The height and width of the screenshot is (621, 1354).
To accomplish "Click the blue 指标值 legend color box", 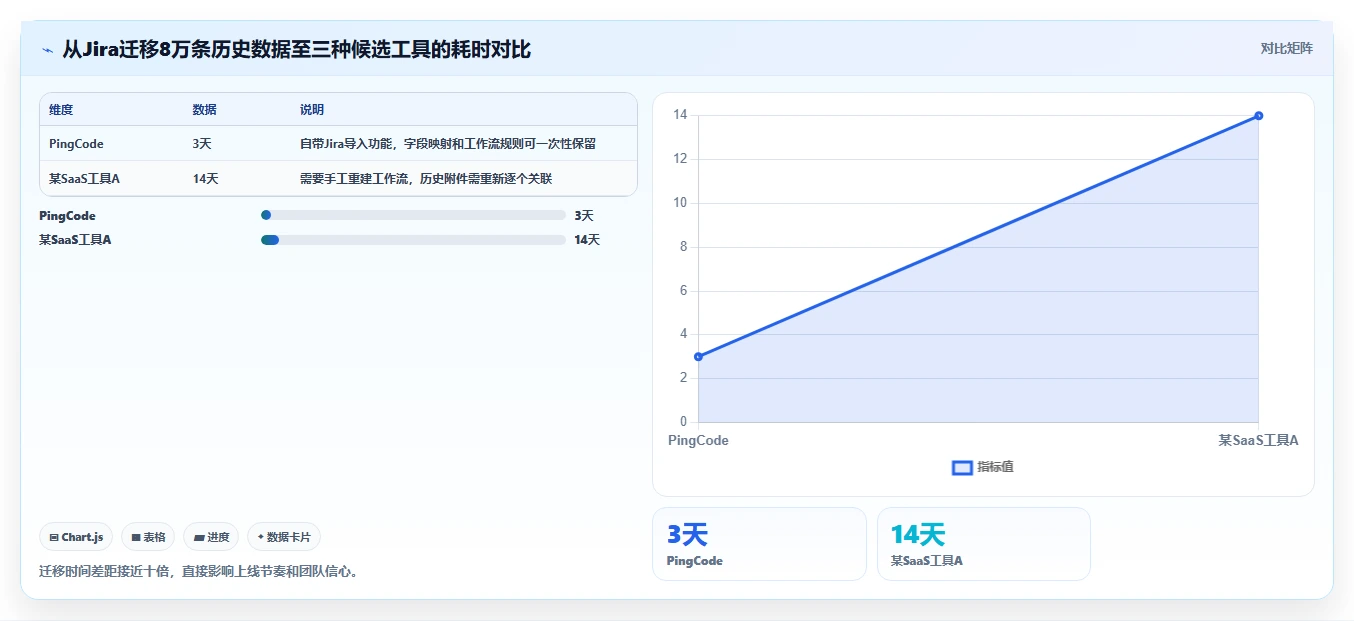I will pyautogui.click(x=962, y=467).
